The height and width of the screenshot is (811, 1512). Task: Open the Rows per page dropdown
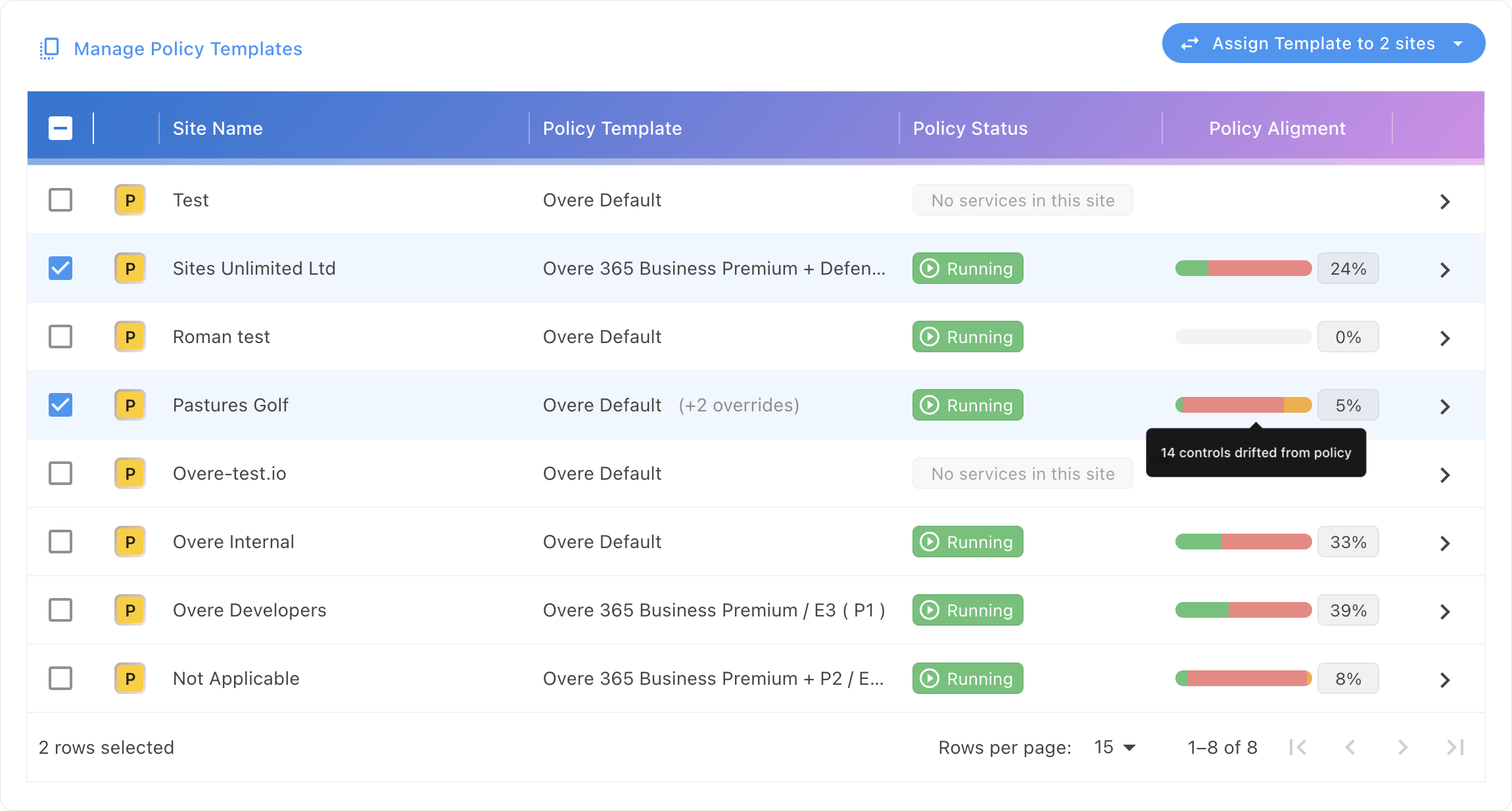[x=1114, y=747]
